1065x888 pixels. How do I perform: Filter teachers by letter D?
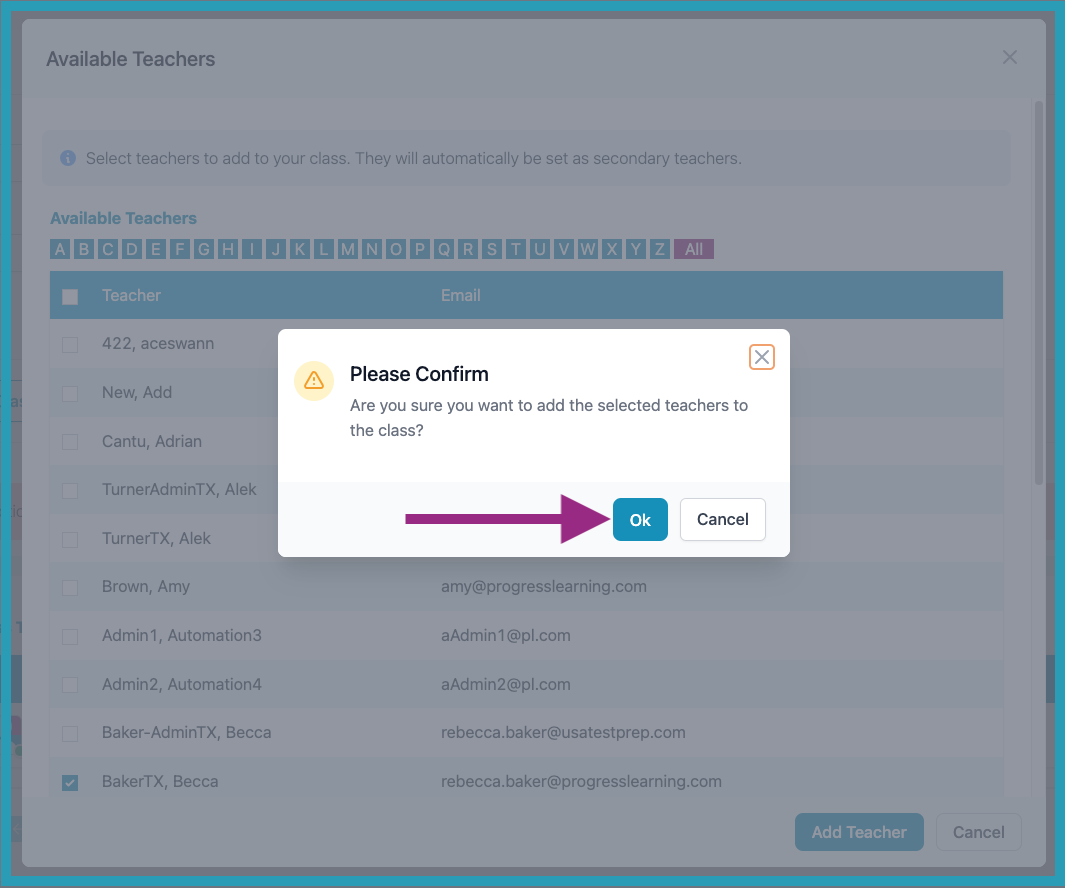pos(132,249)
